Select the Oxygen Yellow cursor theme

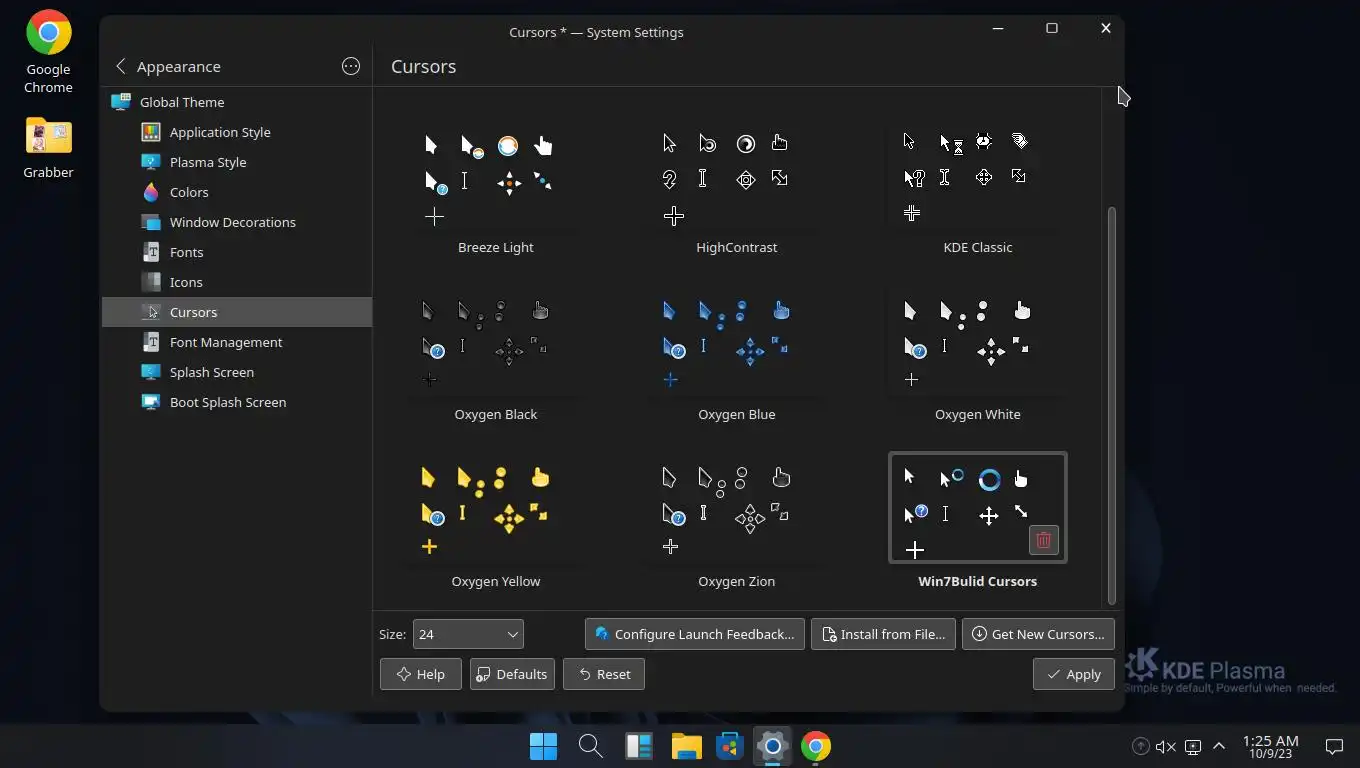pos(496,524)
